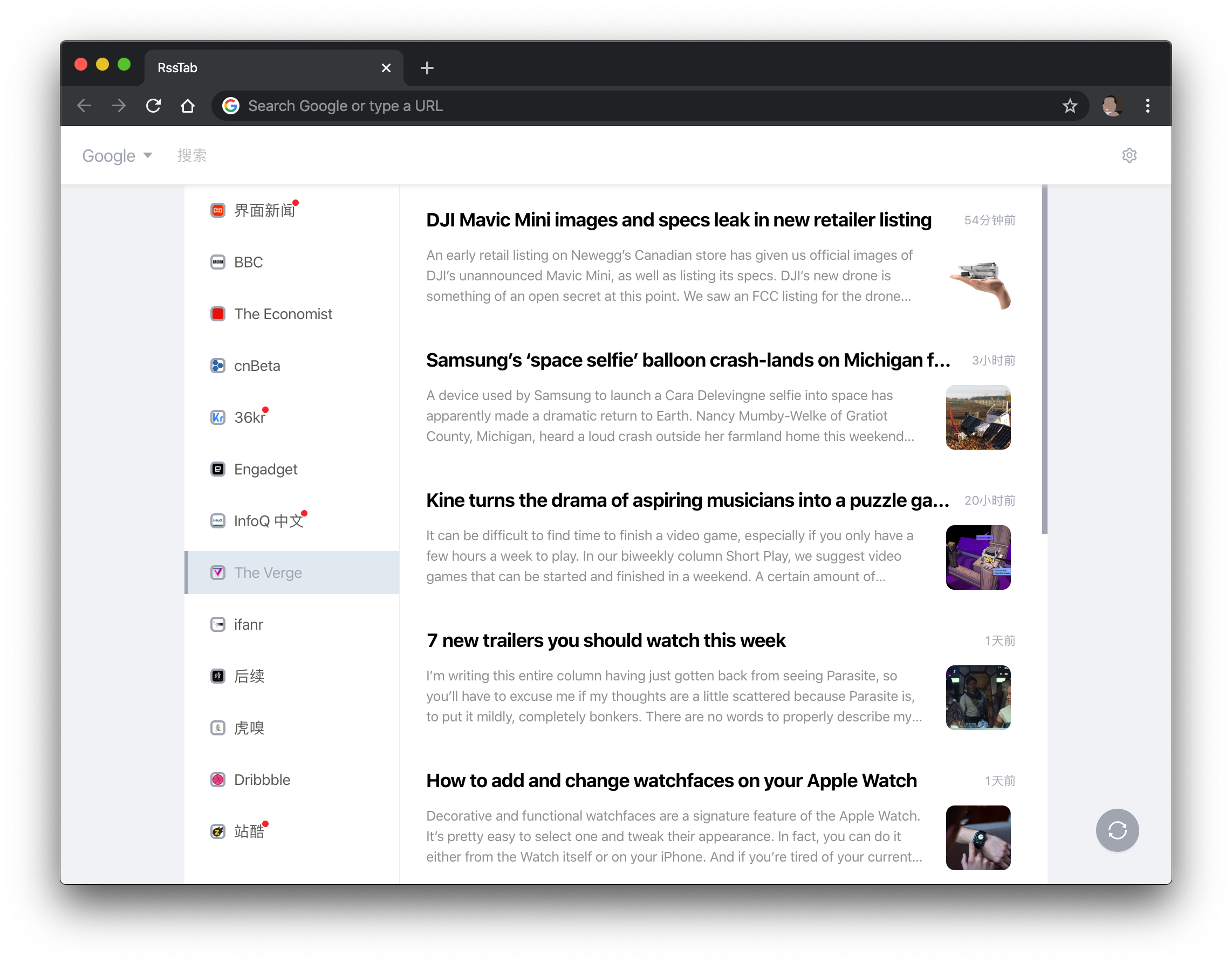Open the 7 new trailers article
The height and width of the screenshot is (964, 1232).
pyautogui.click(x=605, y=641)
